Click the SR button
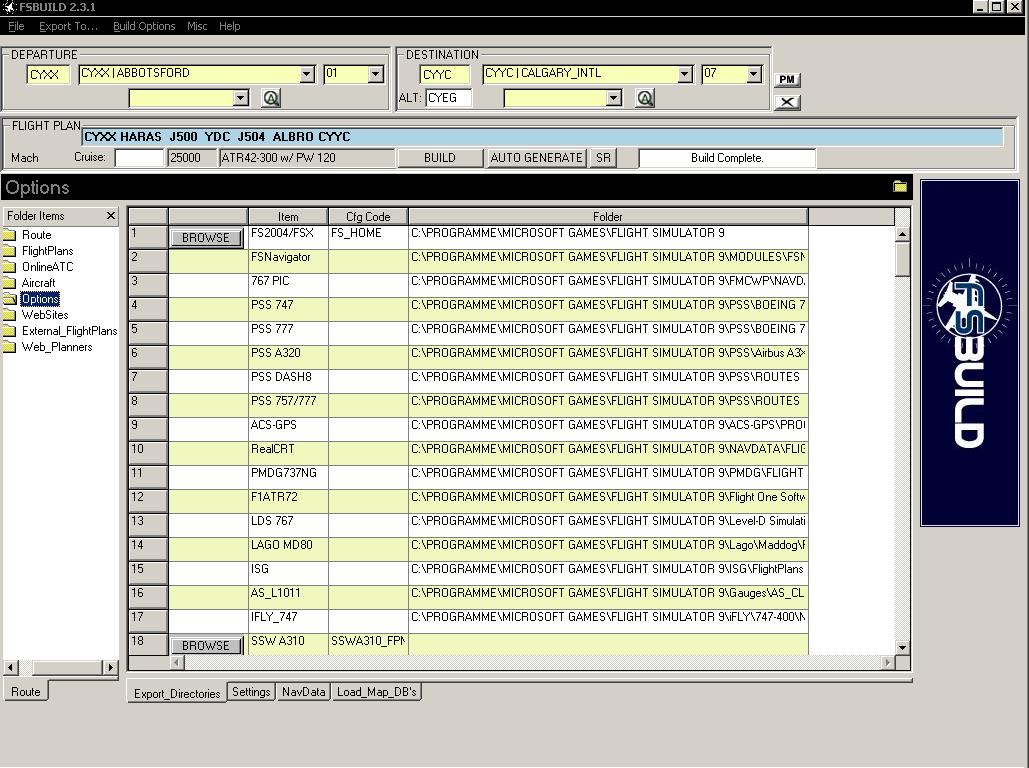The width and height of the screenshot is (1029, 768). (603, 158)
